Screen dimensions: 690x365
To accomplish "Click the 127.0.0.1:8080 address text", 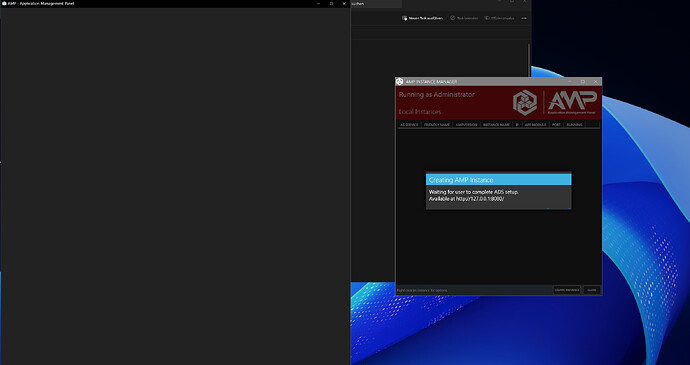I will point(480,199).
